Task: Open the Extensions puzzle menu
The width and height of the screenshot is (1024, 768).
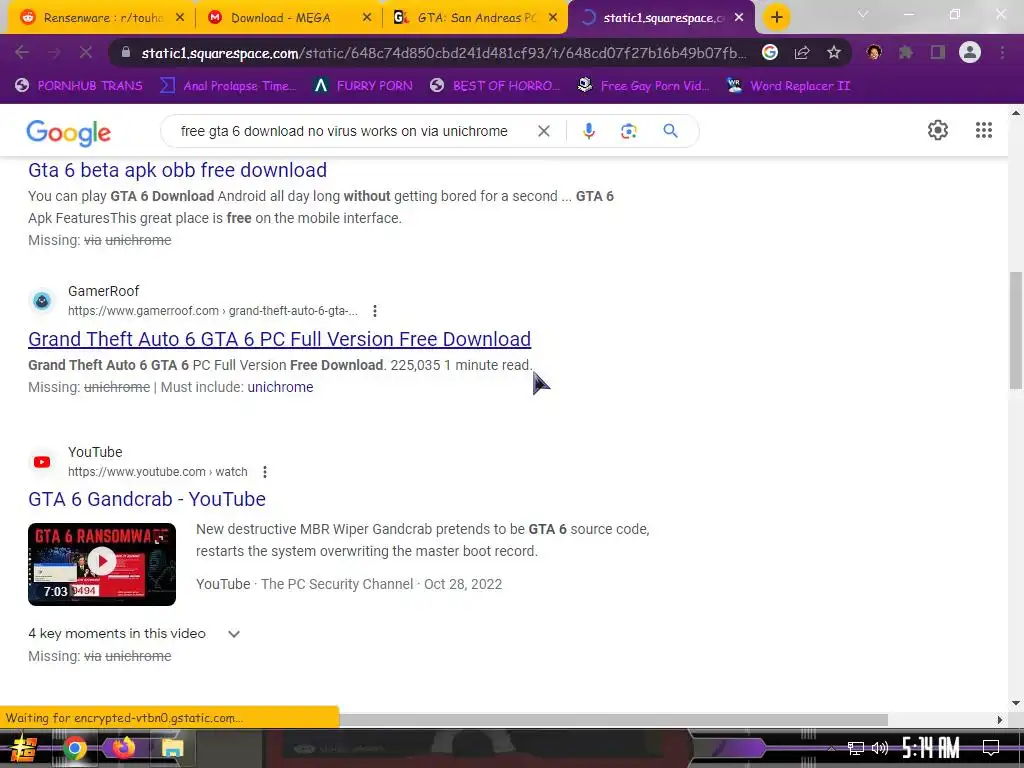Action: 906,53
